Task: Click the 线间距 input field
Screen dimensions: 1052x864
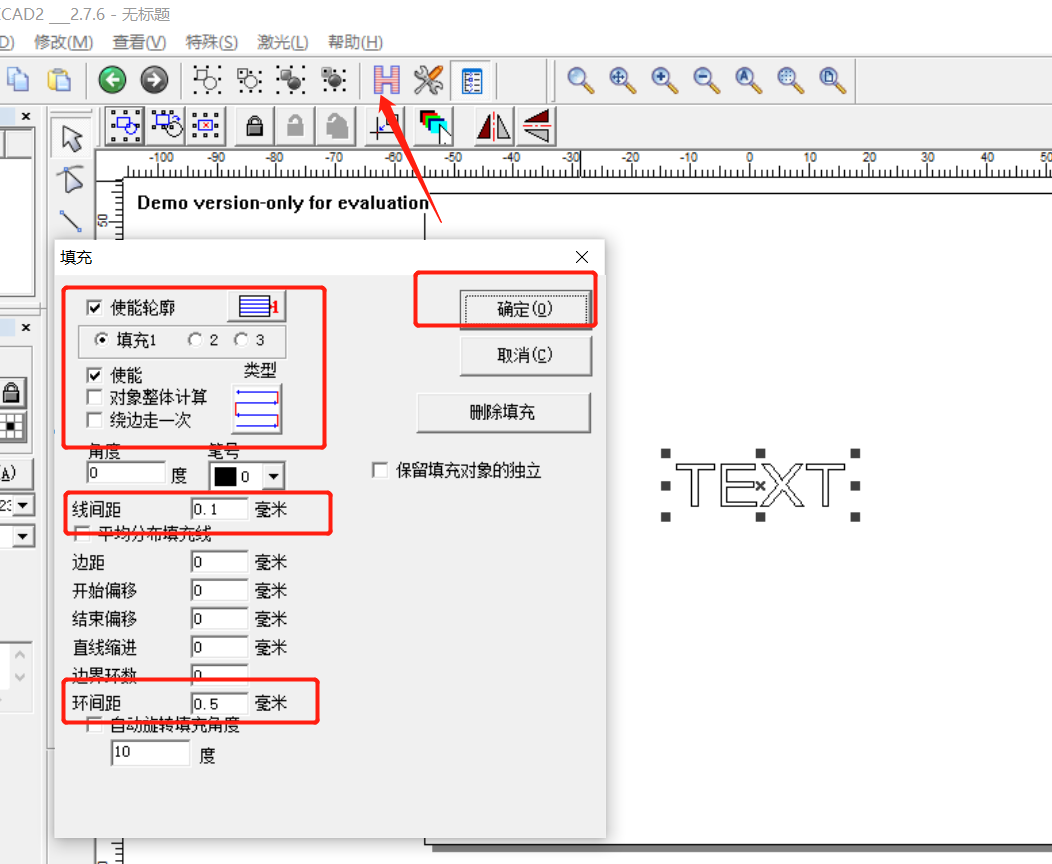Action: click(x=219, y=509)
